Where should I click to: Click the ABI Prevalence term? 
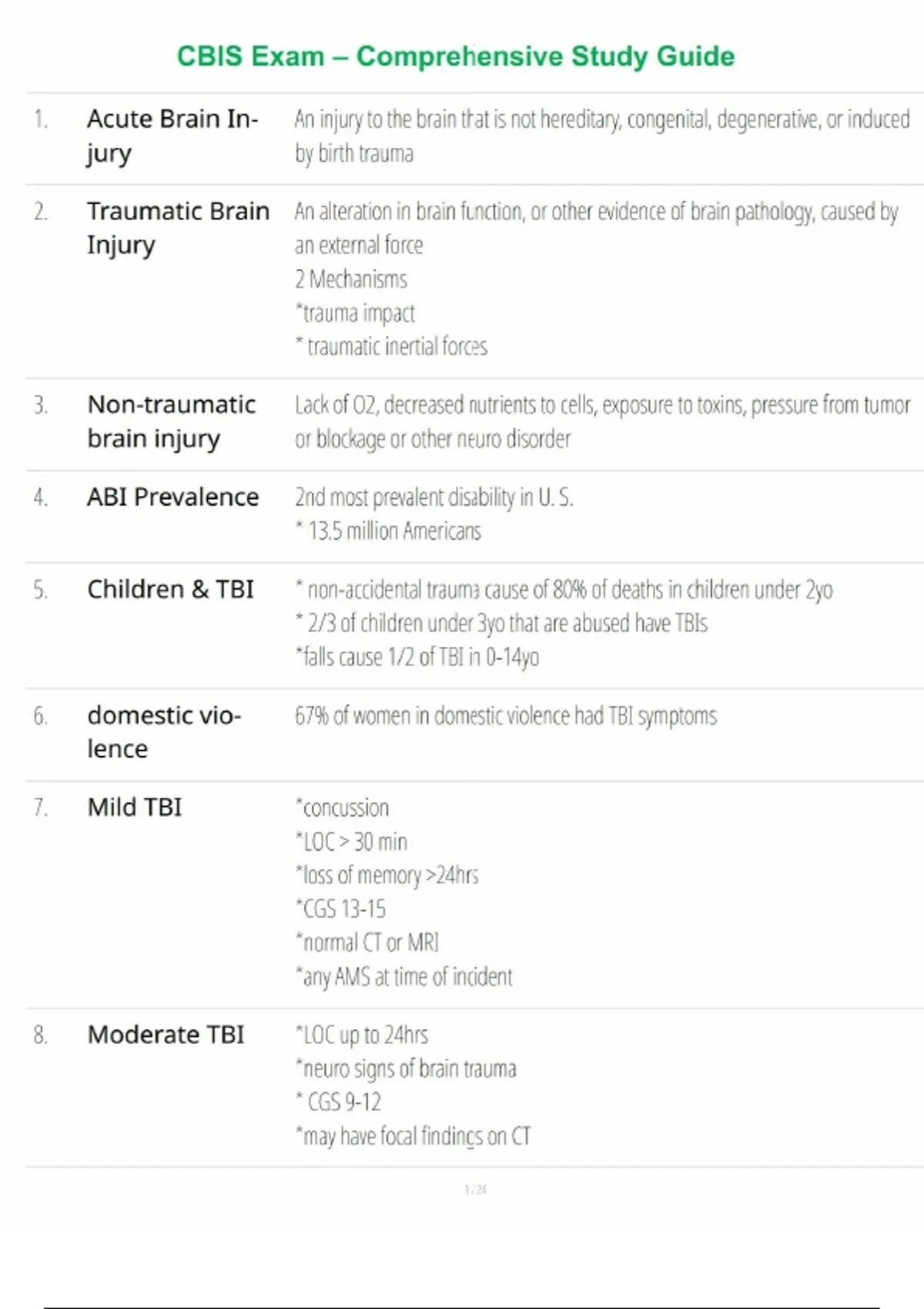[x=172, y=497]
